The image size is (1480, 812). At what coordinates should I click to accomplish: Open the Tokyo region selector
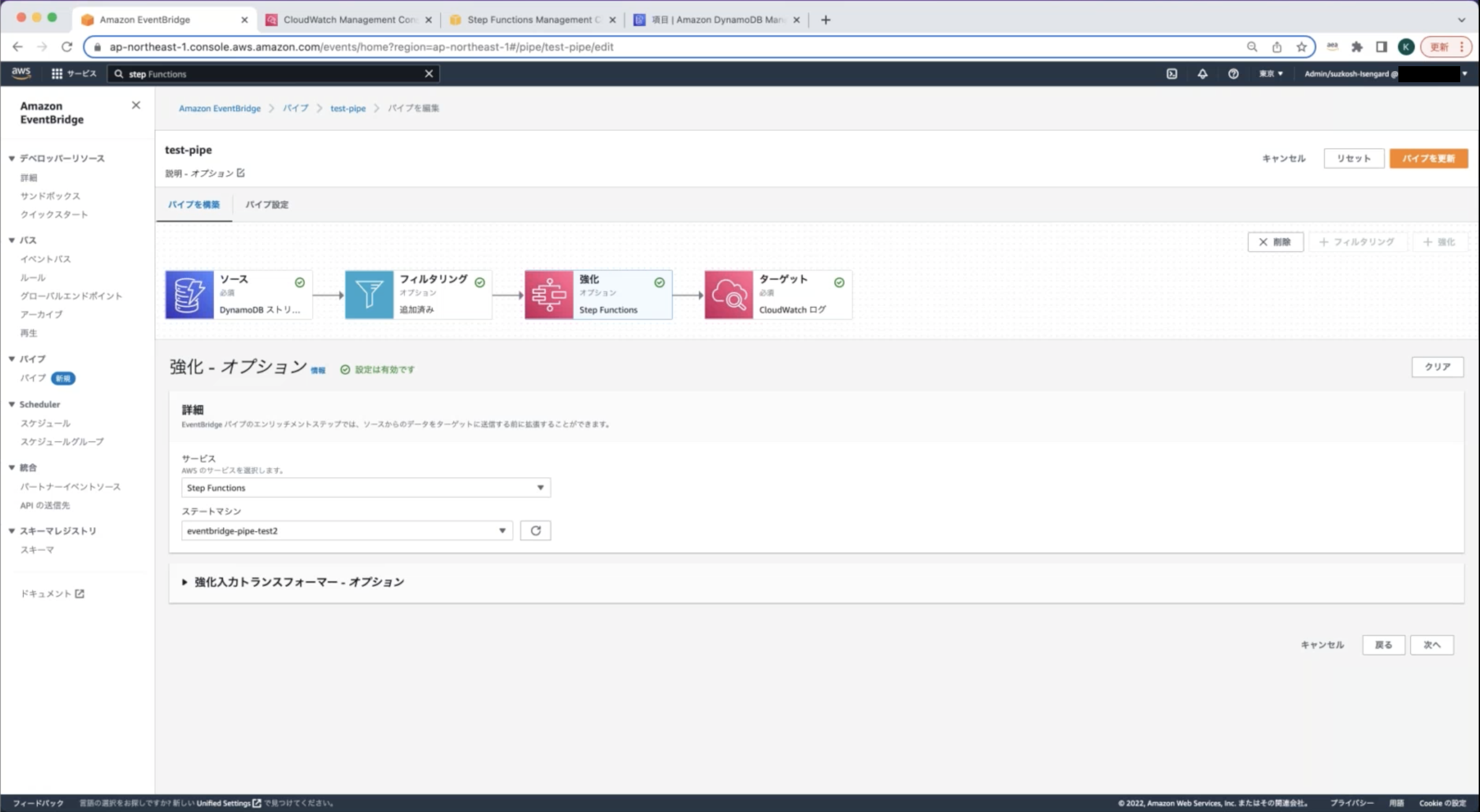click(x=1271, y=74)
